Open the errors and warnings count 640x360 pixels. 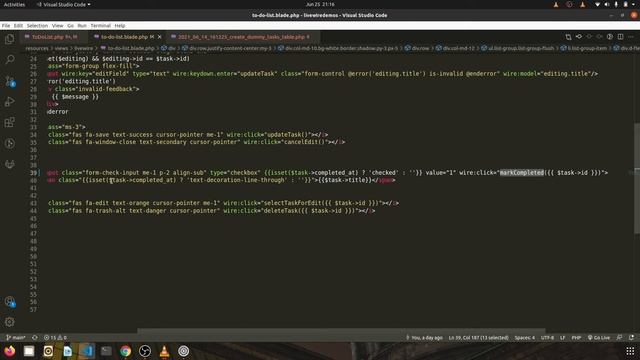tap(55, 338)
